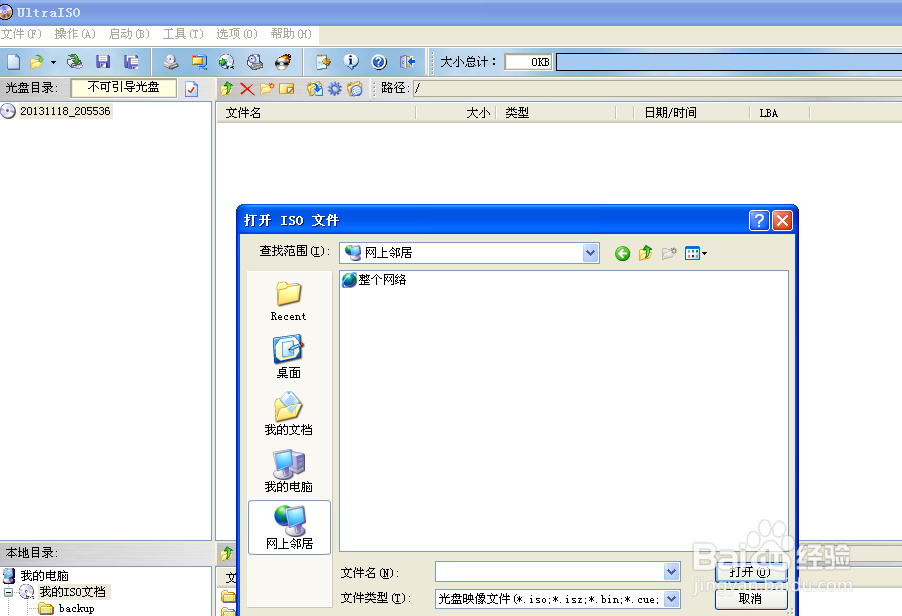This screenshot has width=902, height=616.
Task: Click the 类型 column header
Action: 555,113
